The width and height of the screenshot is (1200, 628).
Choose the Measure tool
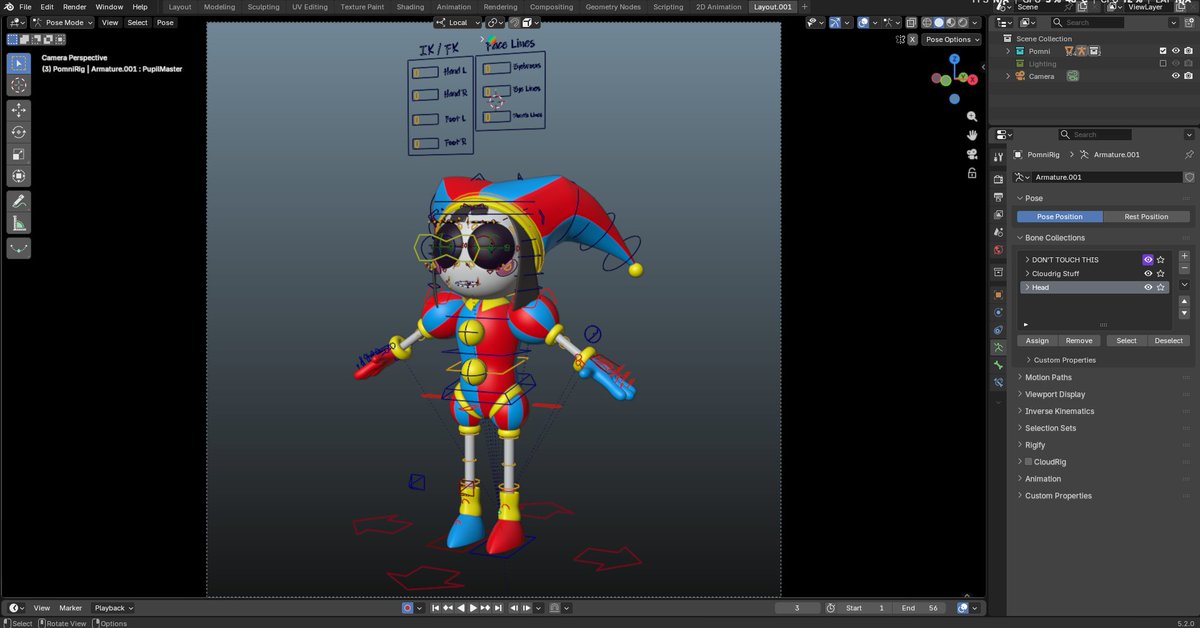[x=19, y=223]
